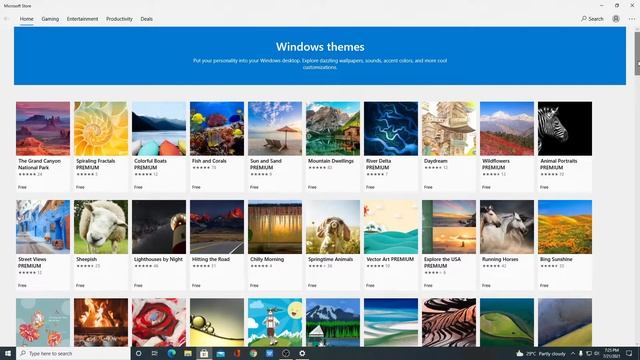This screenshot has width=640, height=360.
Task: Go back with the Store back arrow
Action: pos(6,19)
